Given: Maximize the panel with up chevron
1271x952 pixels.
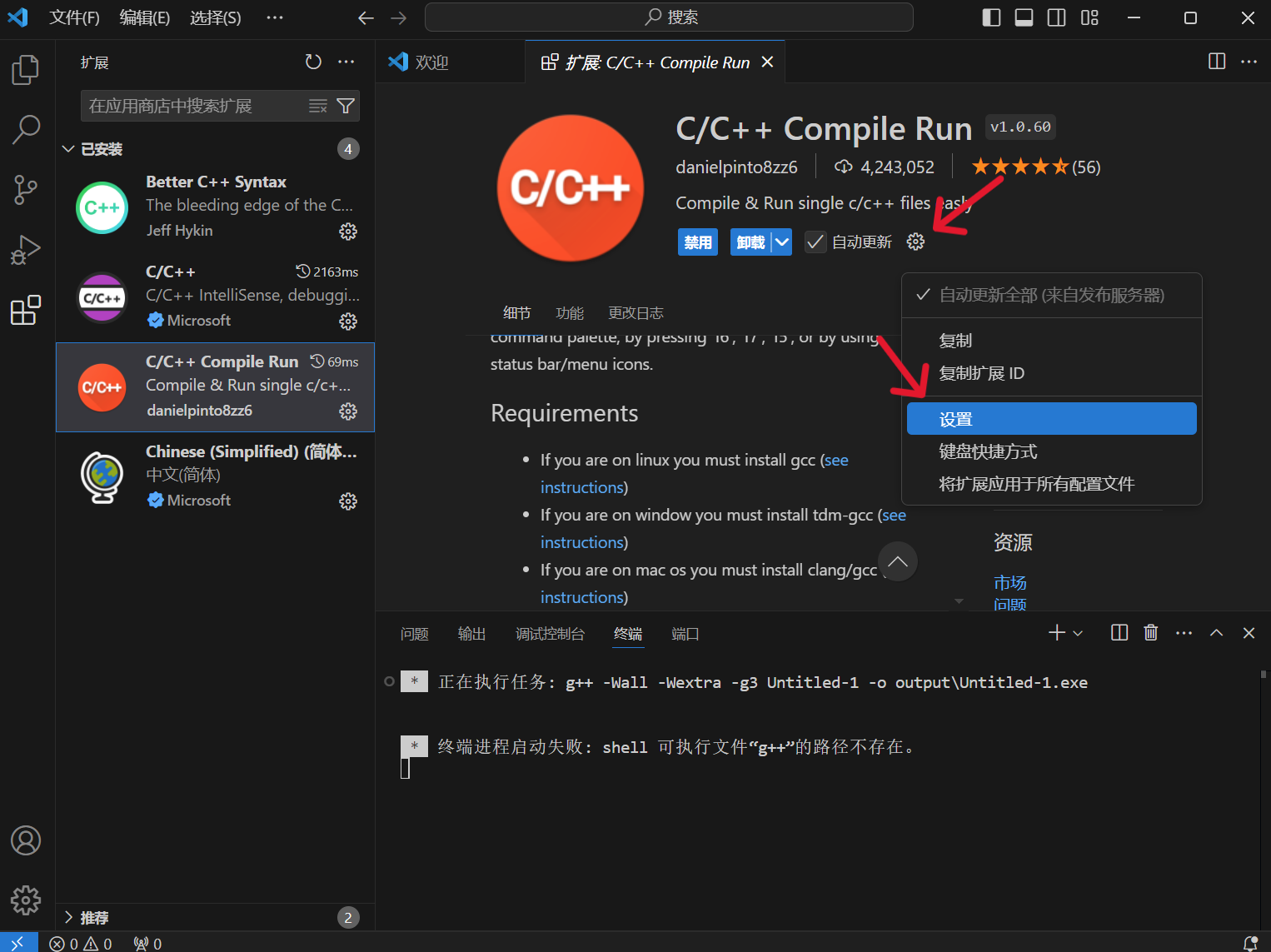Looking at the screenshot, I should click(1216, 633).
